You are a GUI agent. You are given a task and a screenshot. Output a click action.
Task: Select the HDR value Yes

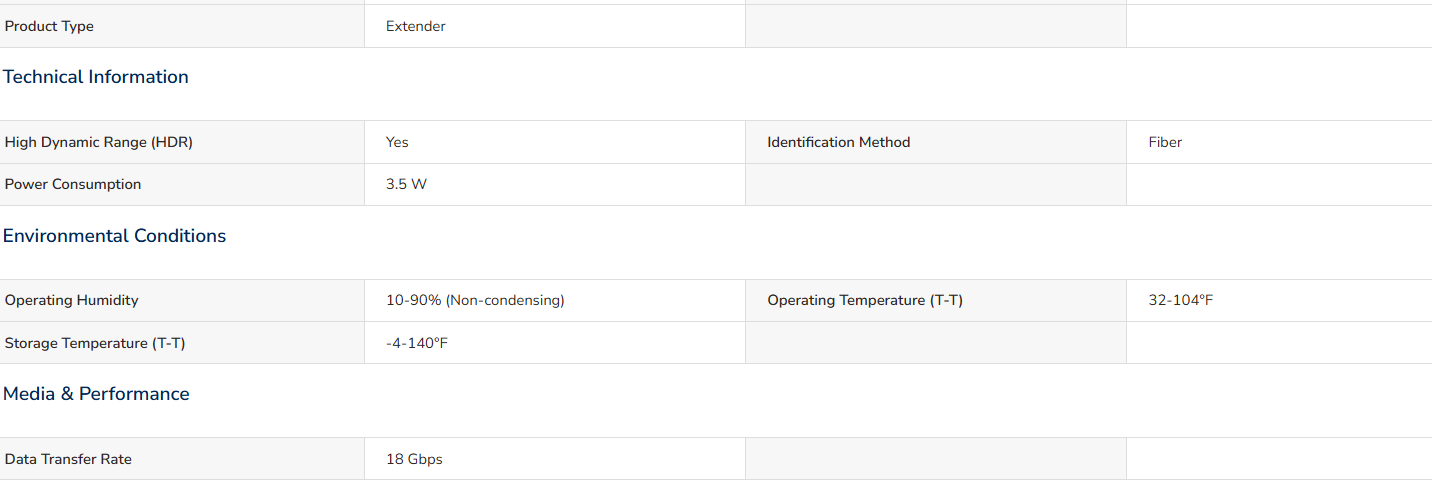click(x=397, y=142)
